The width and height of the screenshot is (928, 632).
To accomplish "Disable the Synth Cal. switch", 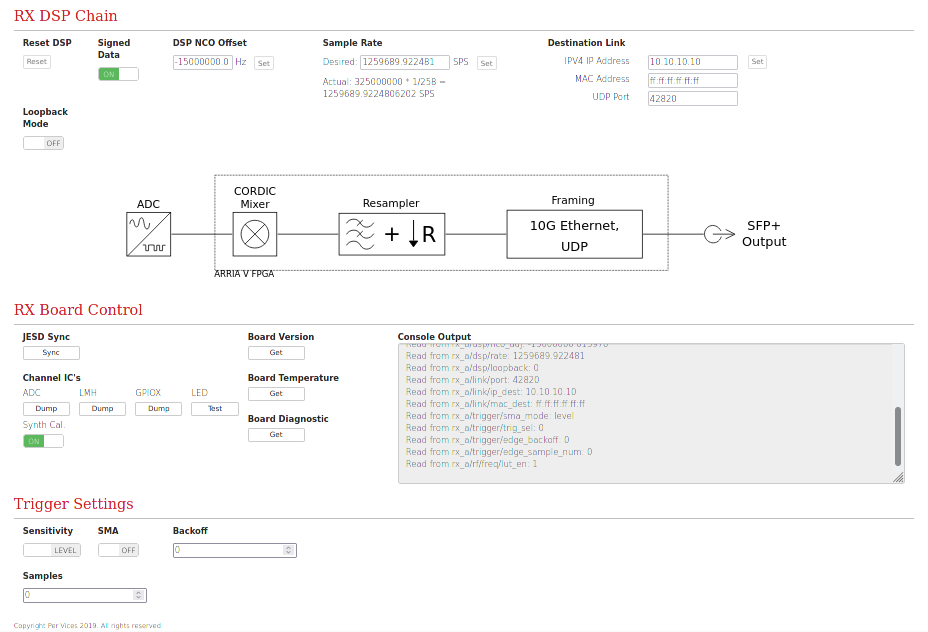I will pos(43,441).
